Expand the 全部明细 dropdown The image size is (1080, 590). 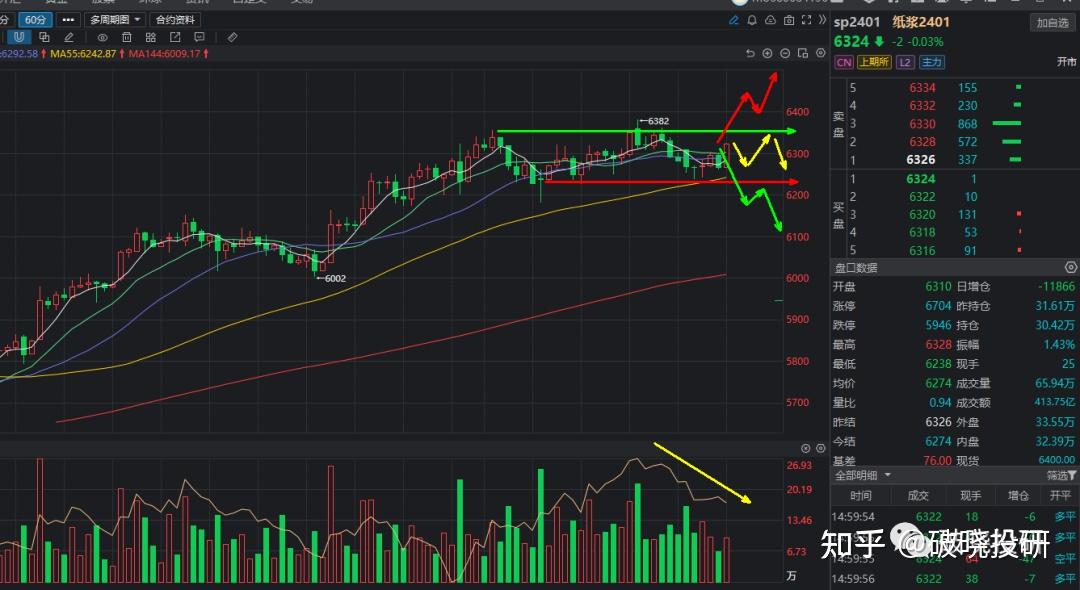click(863, 475)
